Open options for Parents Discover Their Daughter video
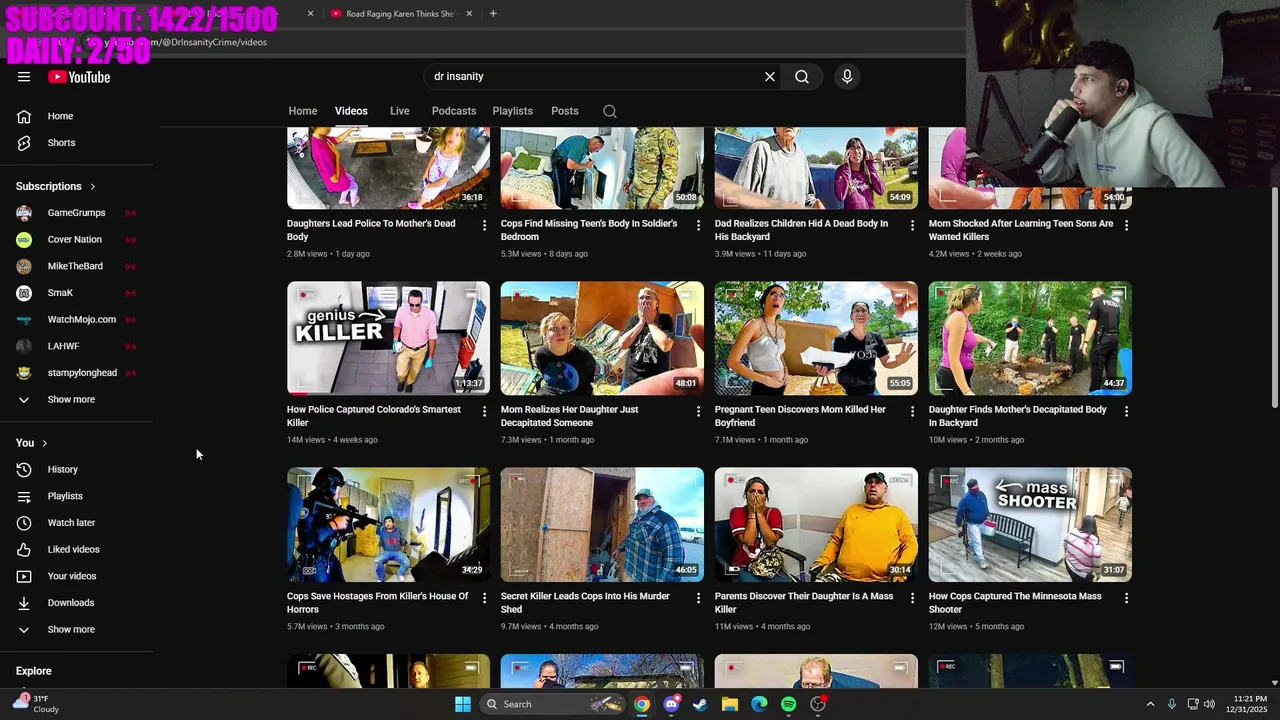 coord(912,598)
